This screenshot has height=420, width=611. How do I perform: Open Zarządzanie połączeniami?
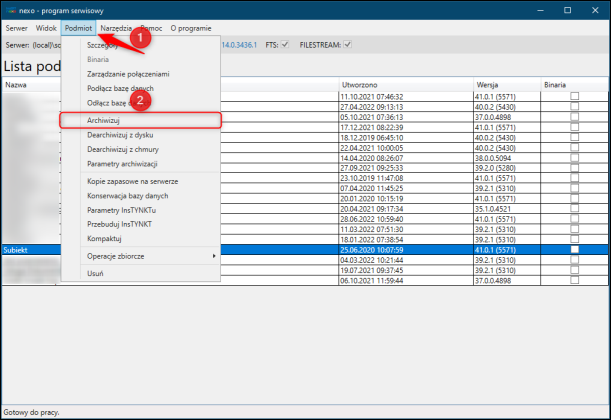coord(128,74)
